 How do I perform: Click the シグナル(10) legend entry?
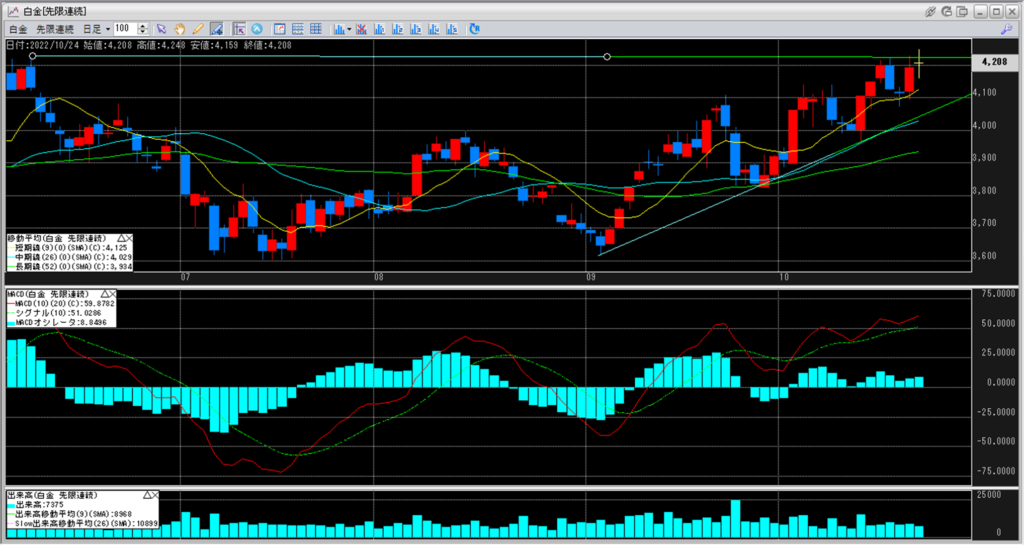tap(55, 313)
